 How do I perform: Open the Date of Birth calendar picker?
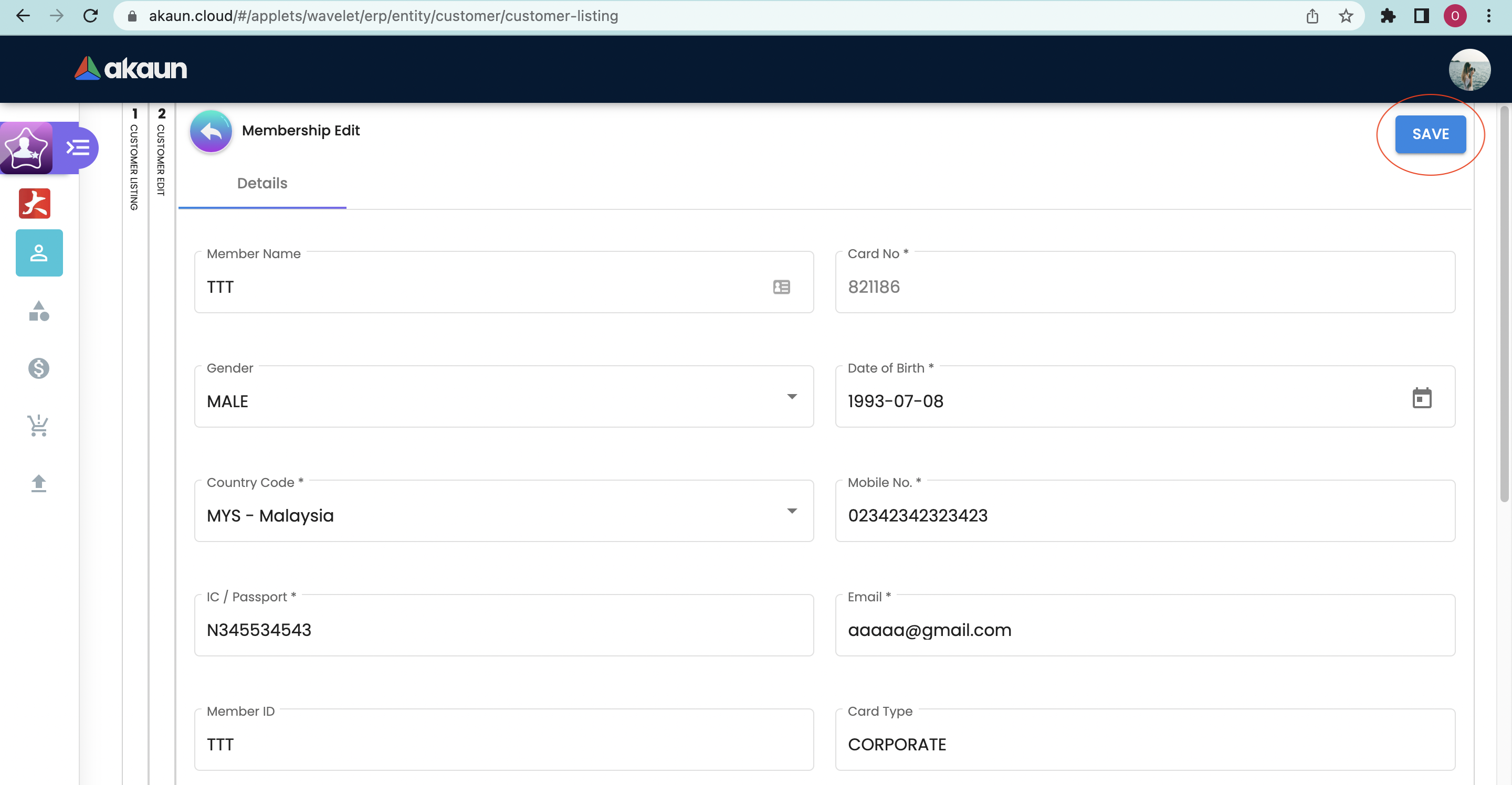1421,398
